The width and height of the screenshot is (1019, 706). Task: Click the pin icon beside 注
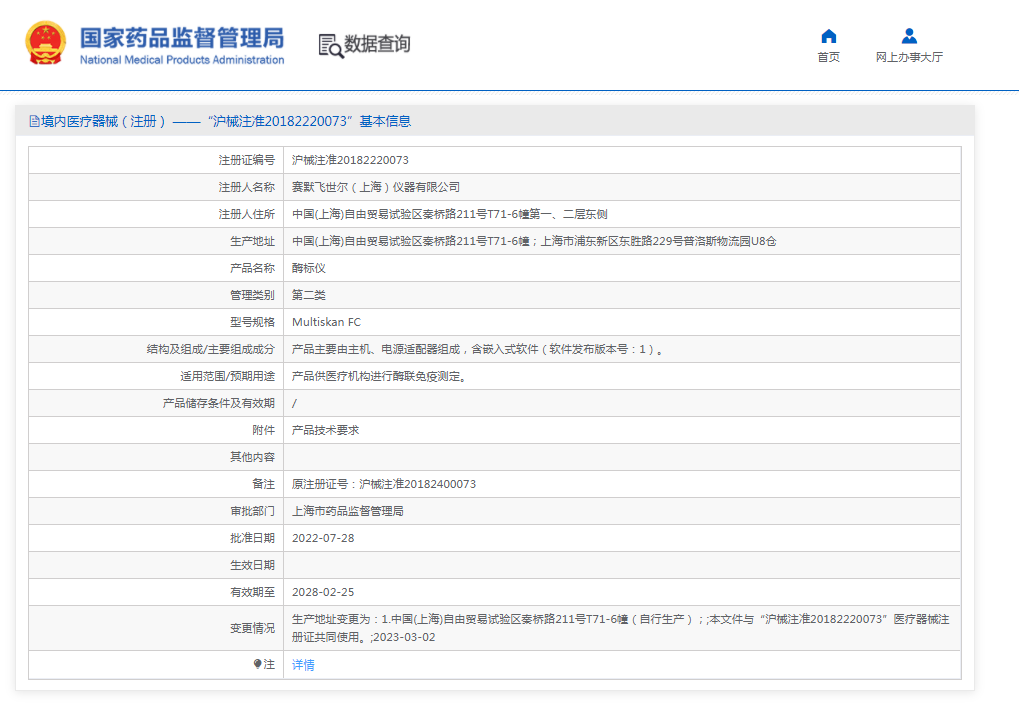click(x=257, y=664)
